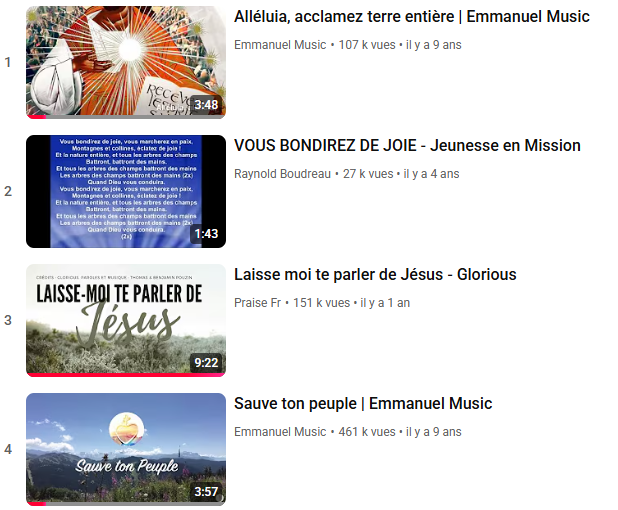The height and width of the screenshot is (510, 618).
Task: Click the red watch progress bar on Laisse-moi video
Action: 126,375
